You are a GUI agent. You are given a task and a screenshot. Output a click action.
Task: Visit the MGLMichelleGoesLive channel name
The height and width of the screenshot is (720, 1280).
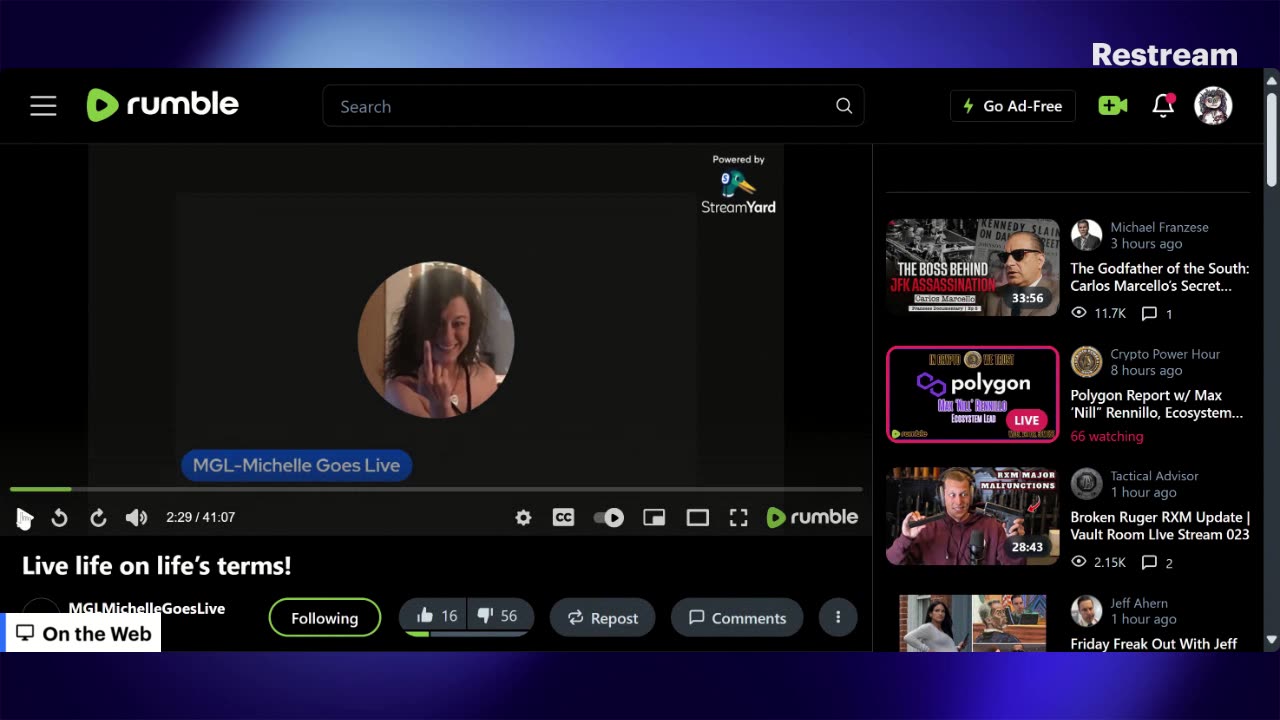point(146,608)
